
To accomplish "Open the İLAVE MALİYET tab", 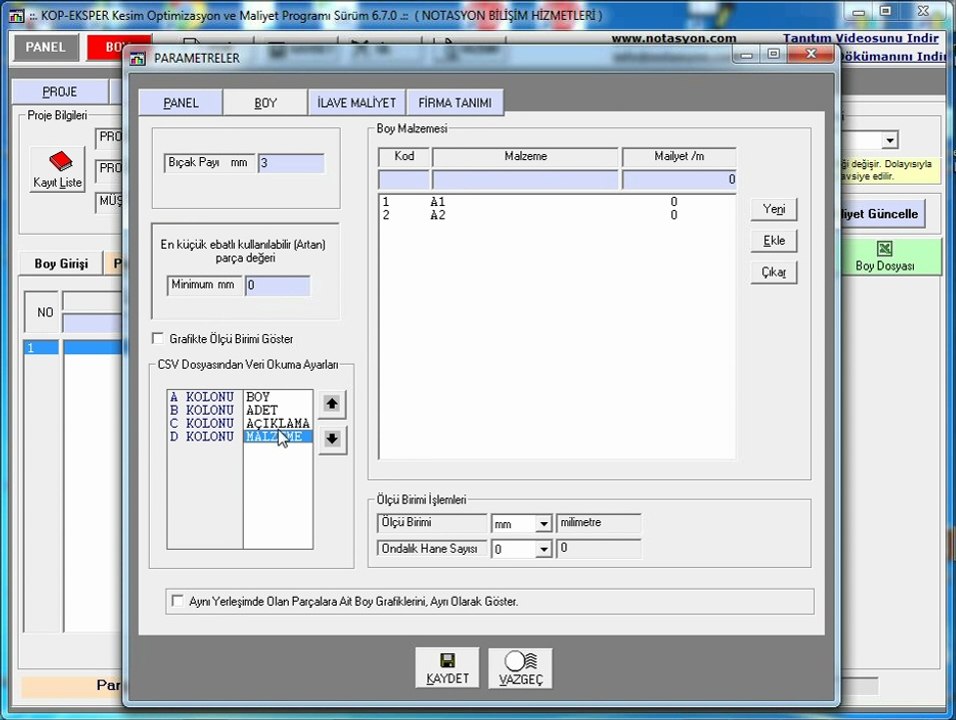I will pos(357,103).
